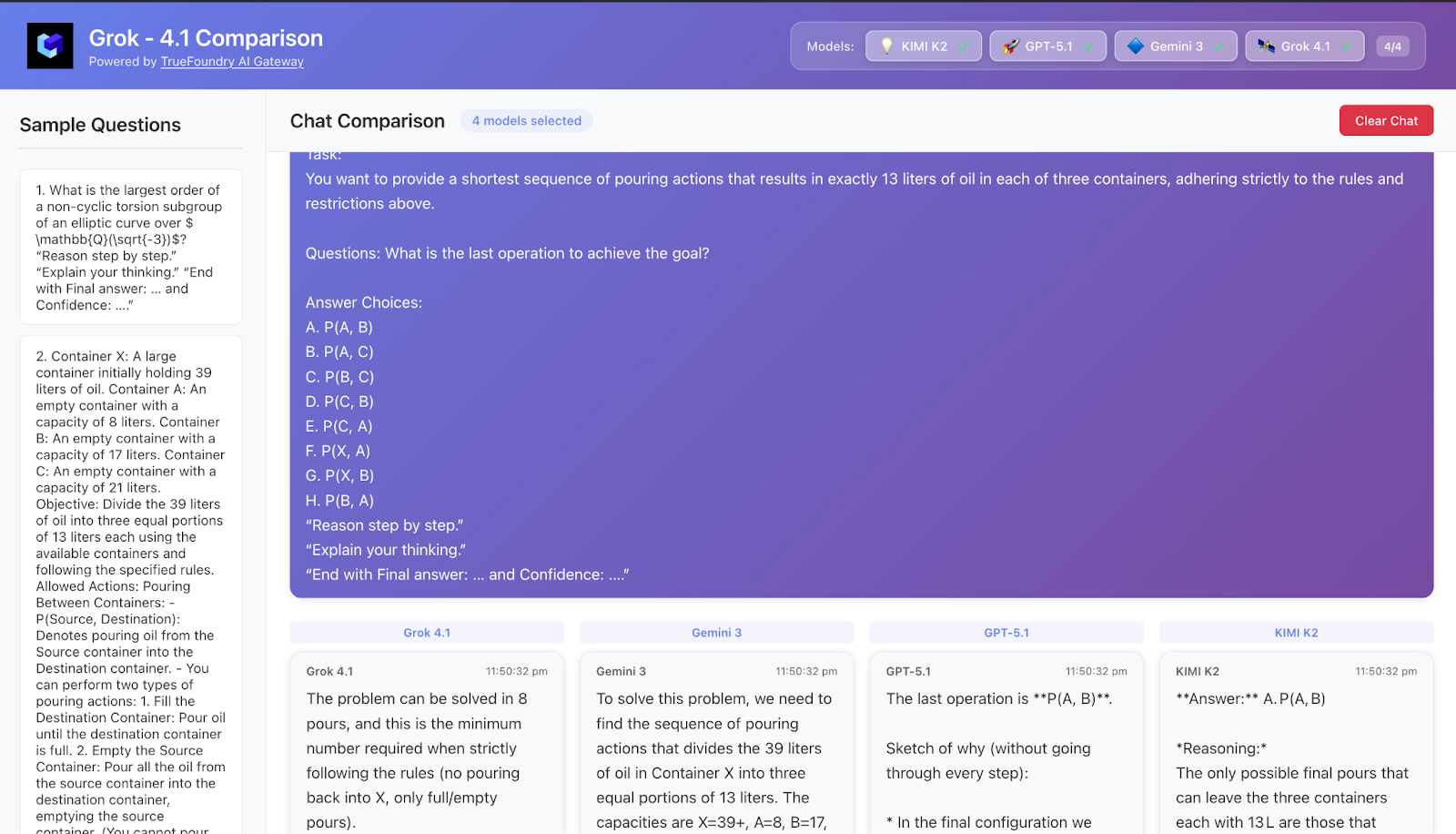Click the KIMI K2 lightbulb icon

pos(886,46)
